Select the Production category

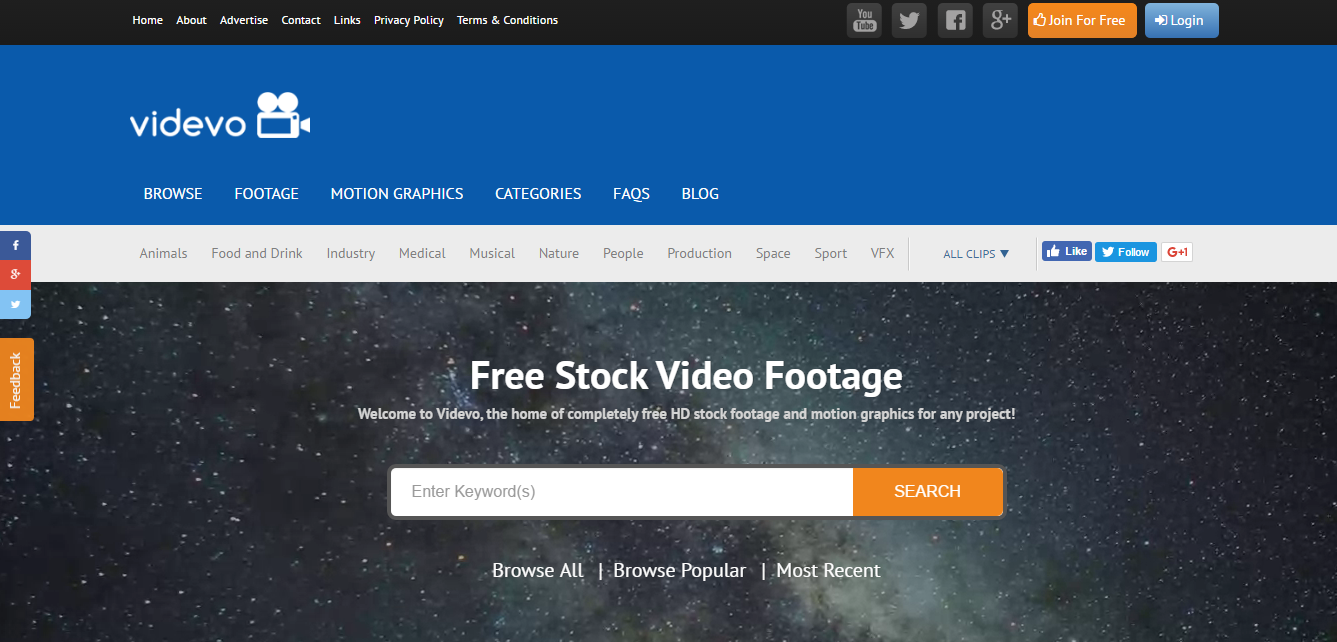tap(700, 254)
